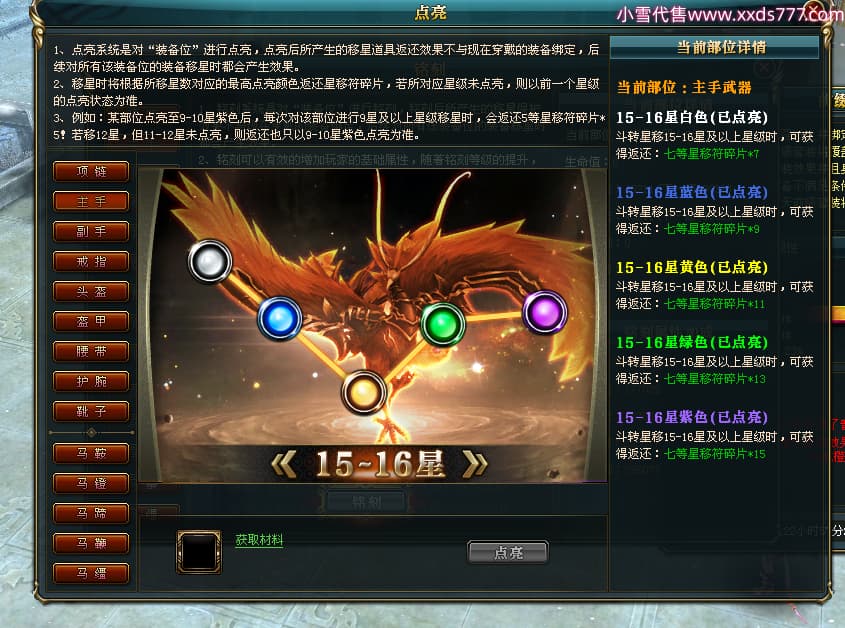Image resolution: width=845 pixels, height=628 pixels.
Task: Select the blue orb node
Action: (x=280, y=319)
